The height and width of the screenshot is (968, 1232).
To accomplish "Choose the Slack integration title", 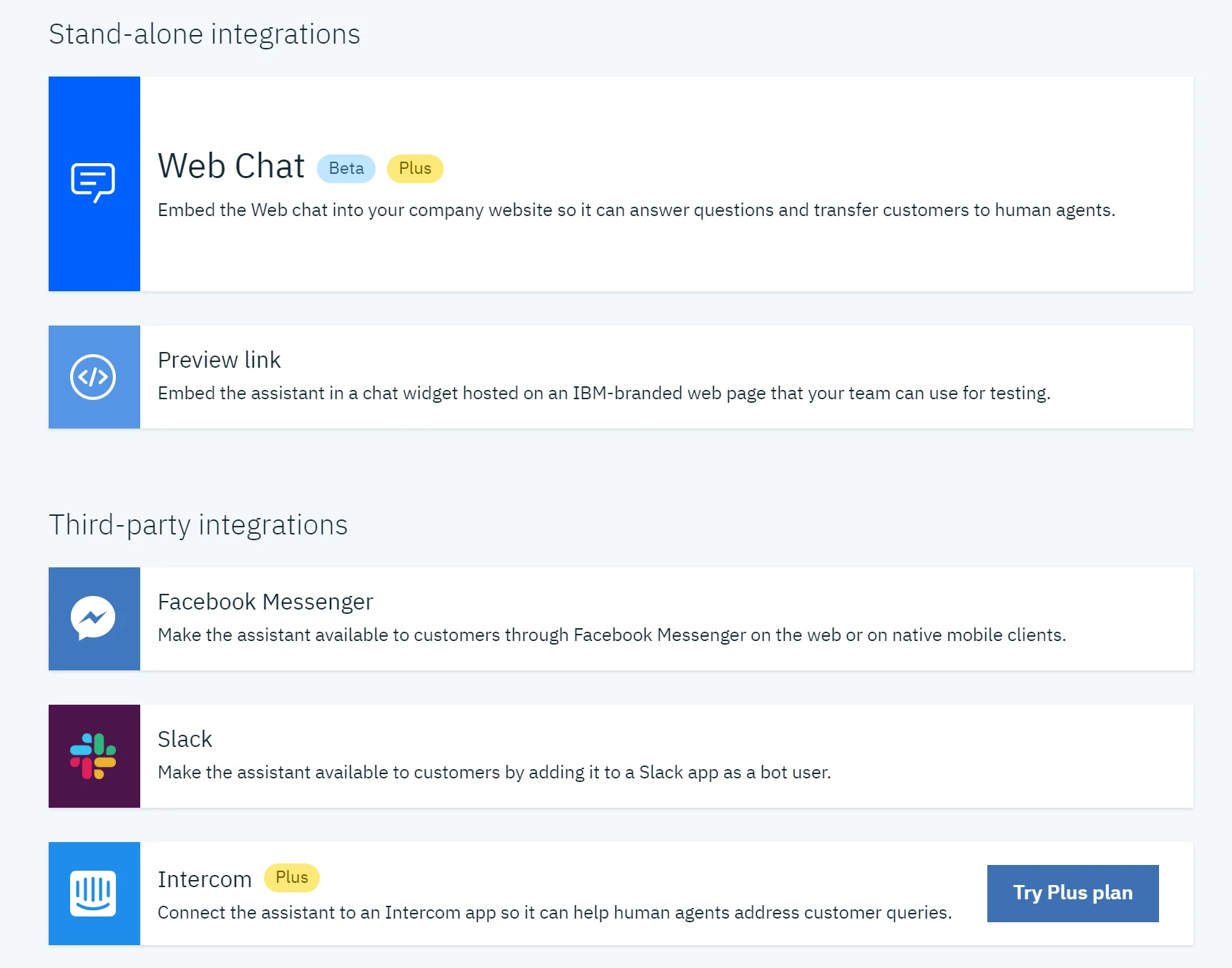I will pos(185,739).
